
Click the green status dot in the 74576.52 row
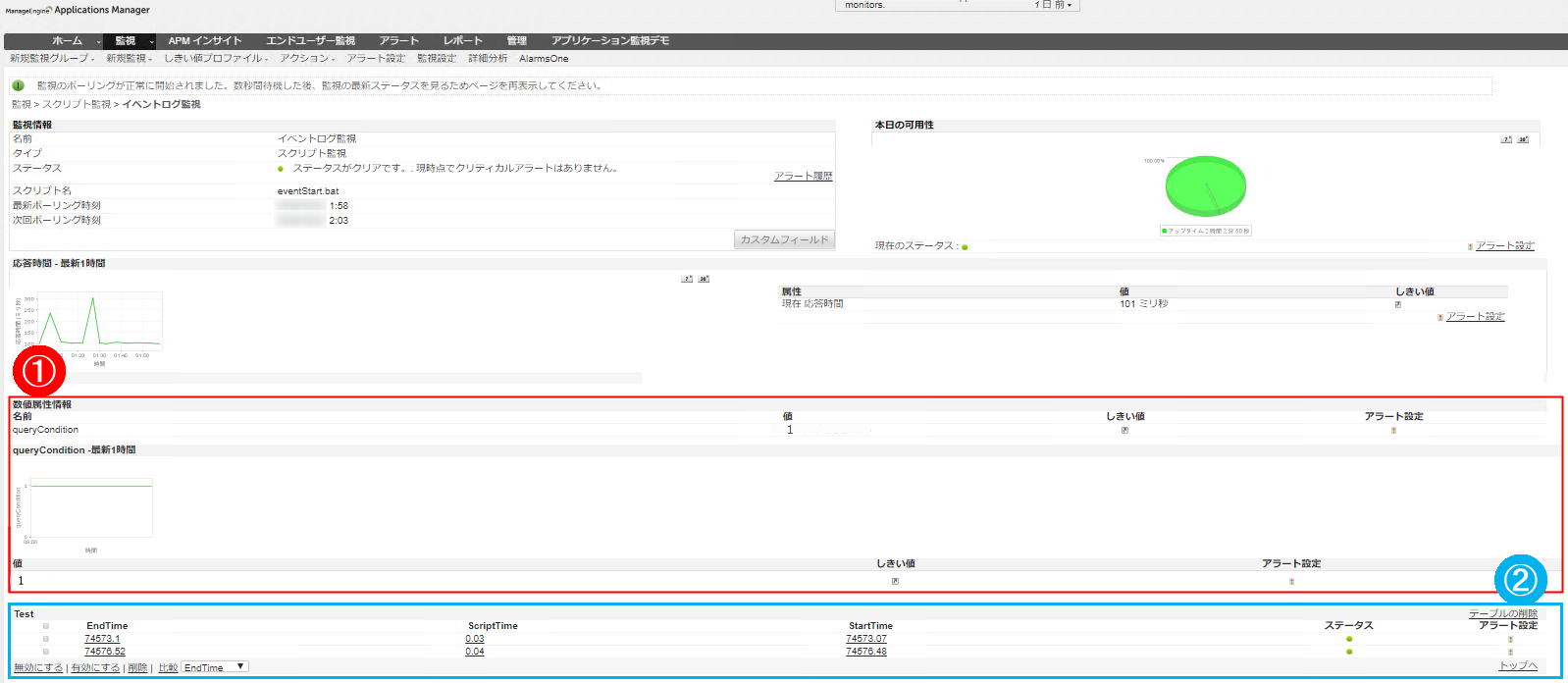pyautogui.click(x=1349, y=652)
